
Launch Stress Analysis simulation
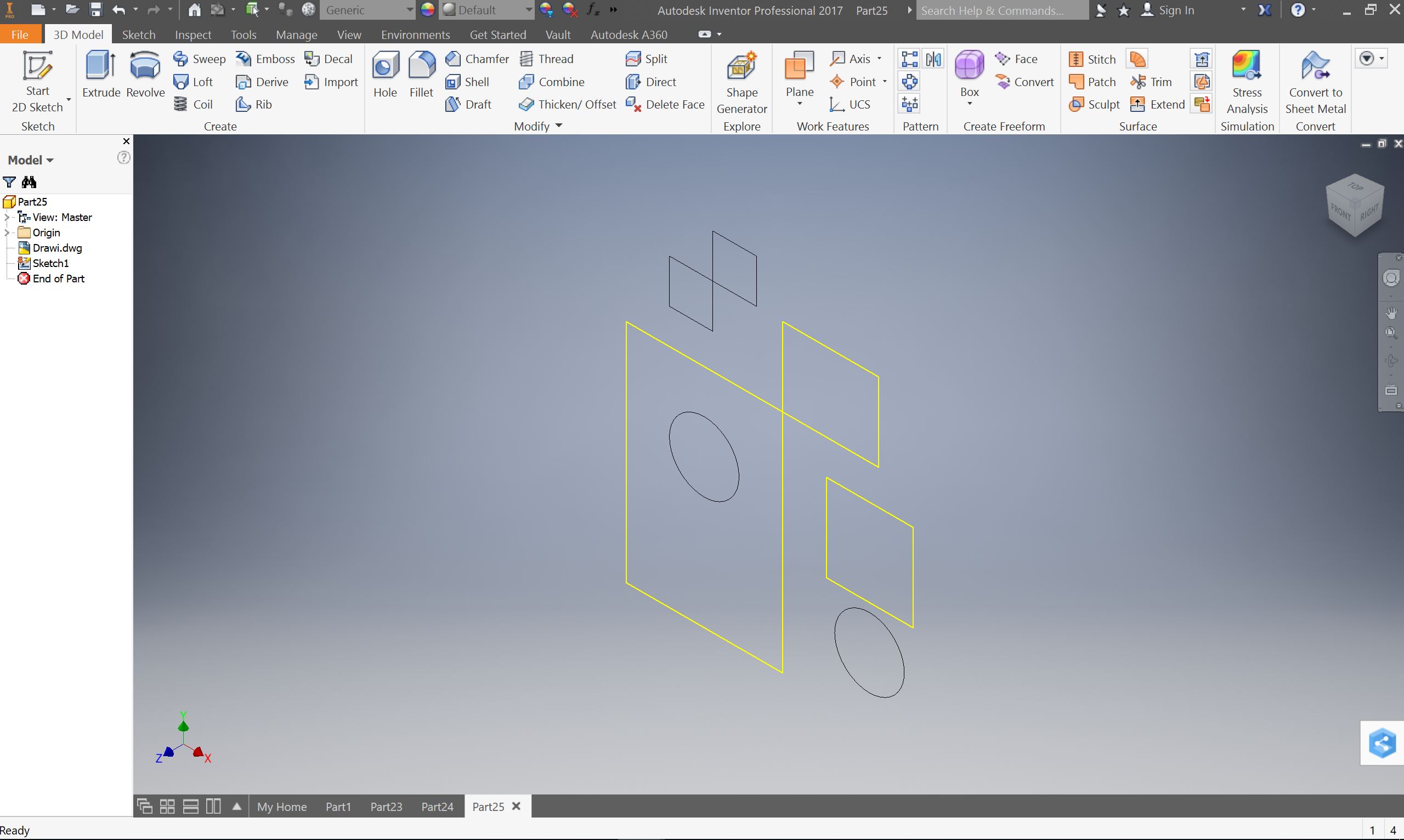(1247, 82)
